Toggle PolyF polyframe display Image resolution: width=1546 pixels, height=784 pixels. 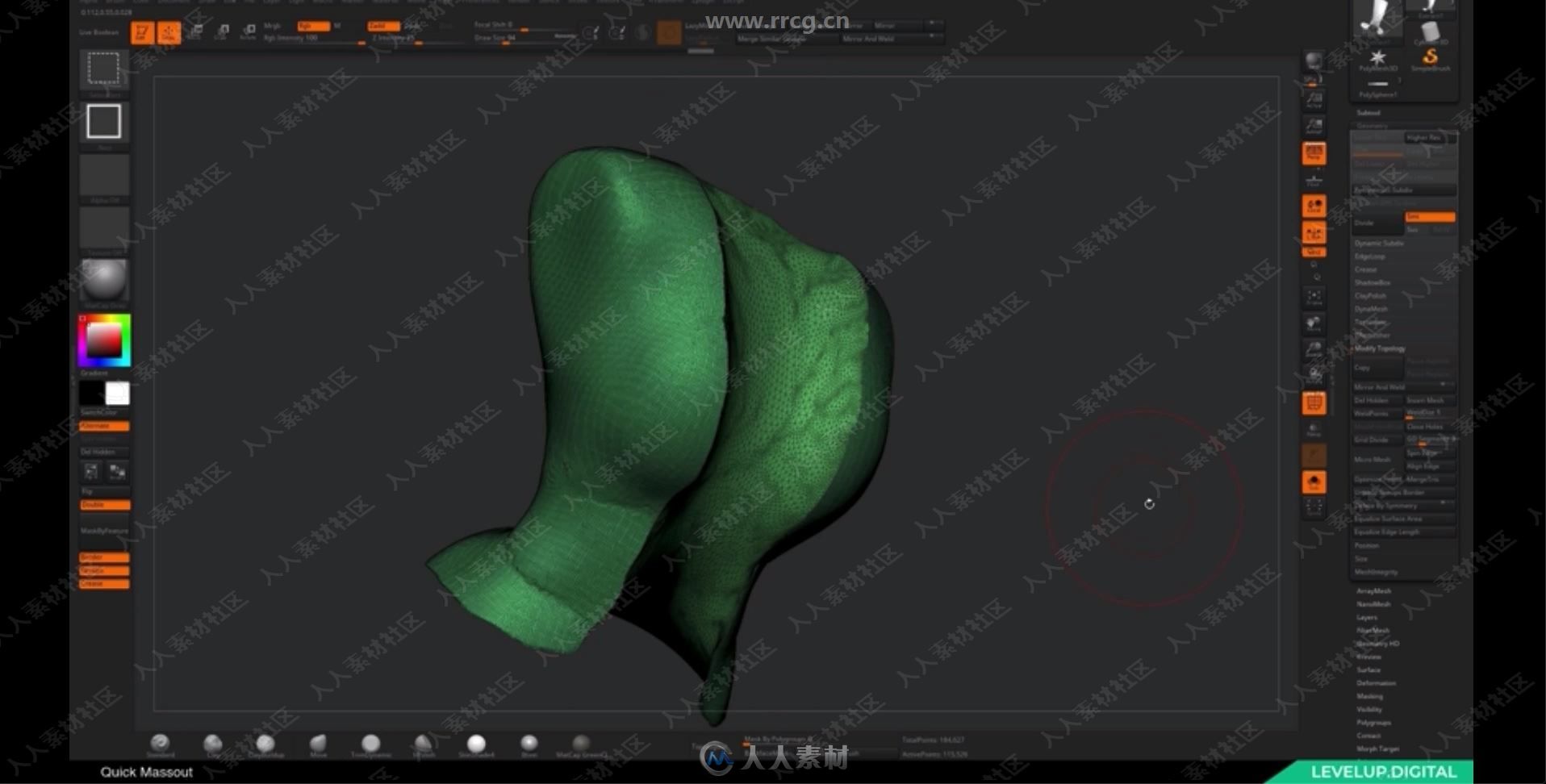(x=1314, y=402)
